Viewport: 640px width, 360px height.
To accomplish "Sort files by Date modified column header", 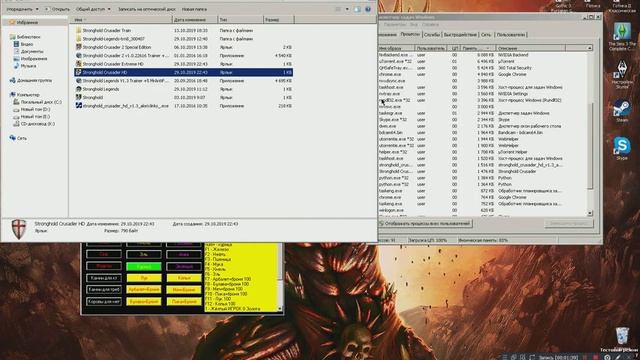I will (x=195, y=20).
